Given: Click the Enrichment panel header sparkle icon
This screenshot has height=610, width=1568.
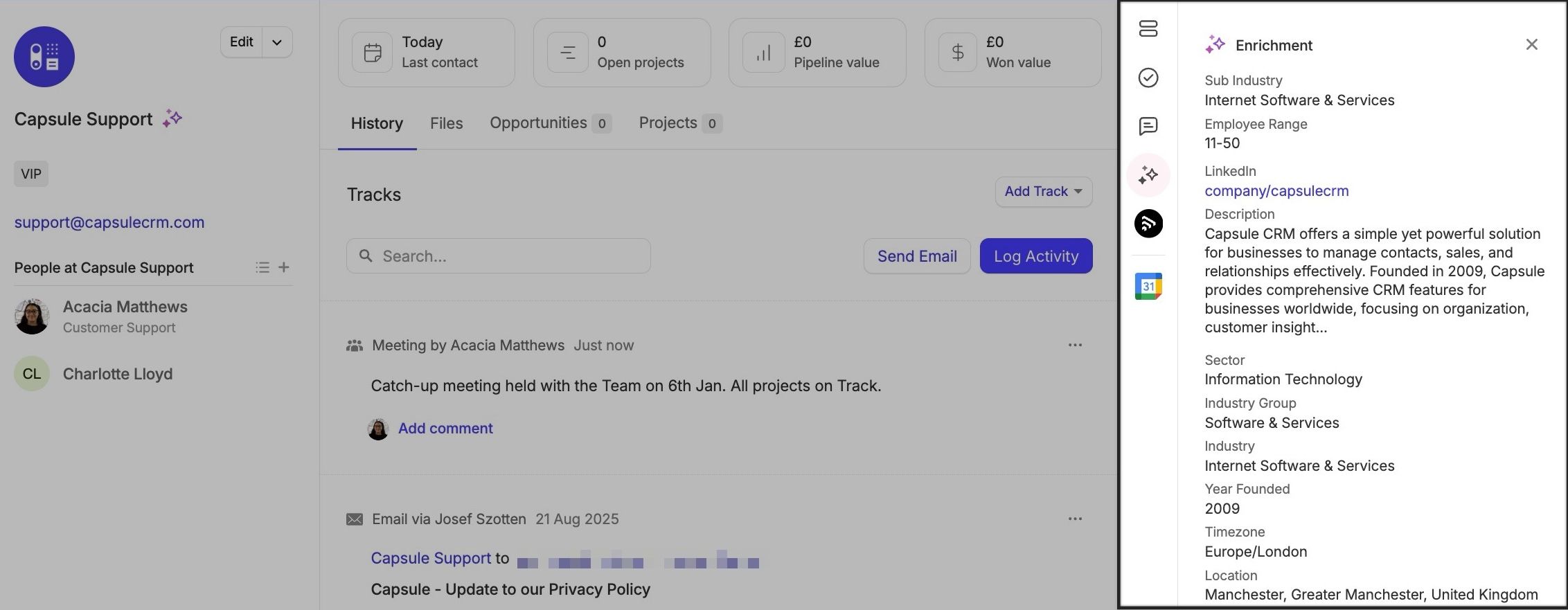Looking at the screenshot, I should tap(1215, 44).
